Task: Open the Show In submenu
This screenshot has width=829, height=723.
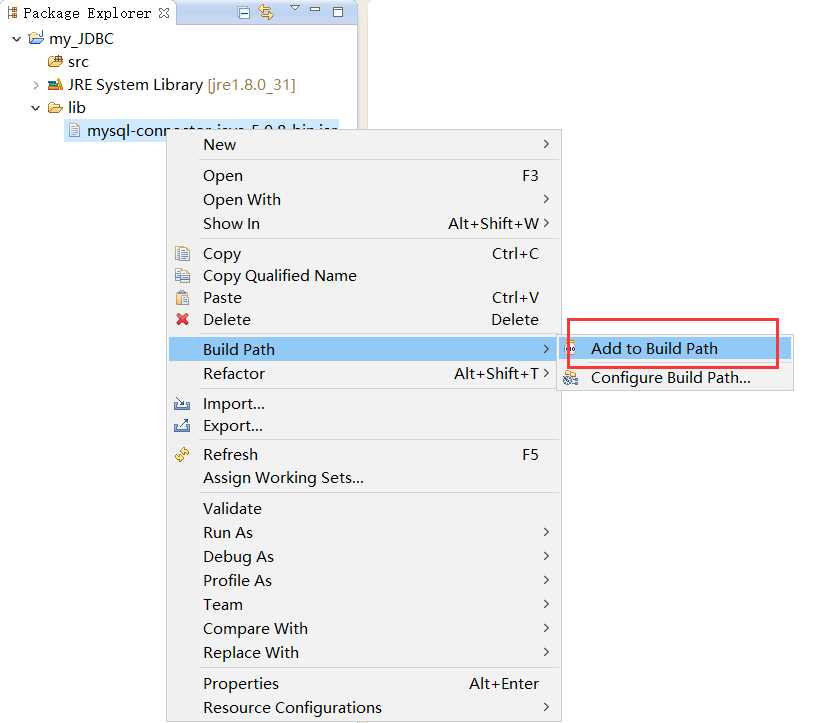Action: coord(364,224)
